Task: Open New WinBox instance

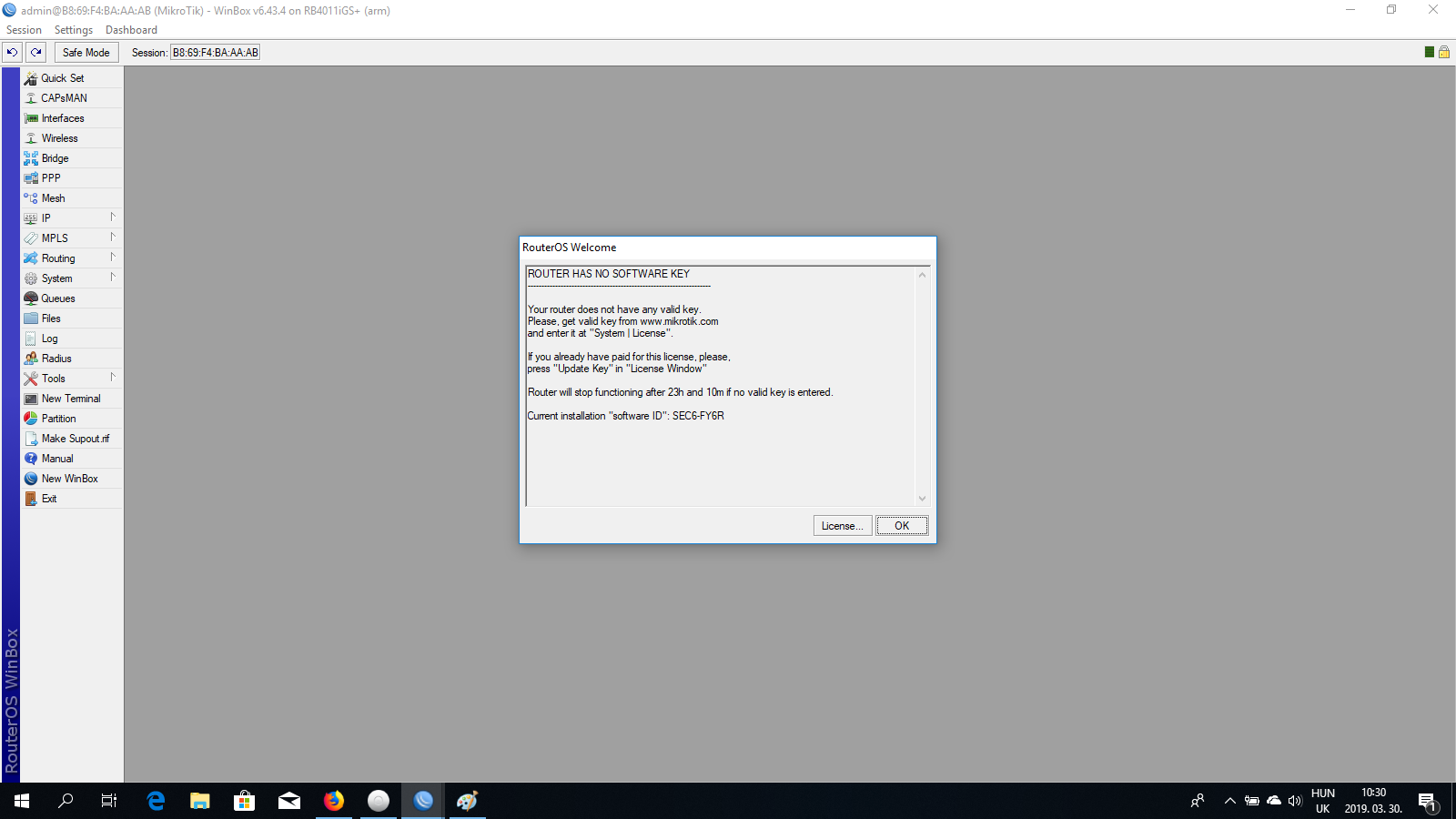Action: click(x=72, y=479)
